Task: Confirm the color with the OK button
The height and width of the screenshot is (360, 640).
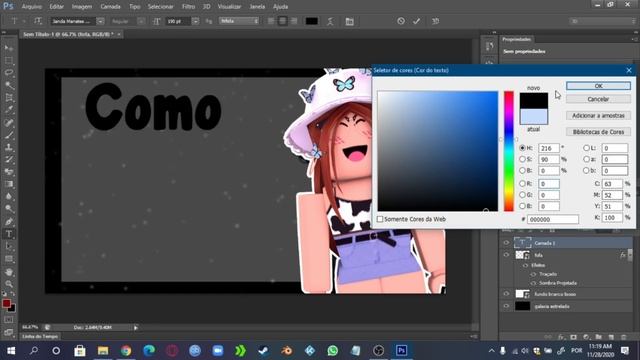Action: (x=598, y=86)
